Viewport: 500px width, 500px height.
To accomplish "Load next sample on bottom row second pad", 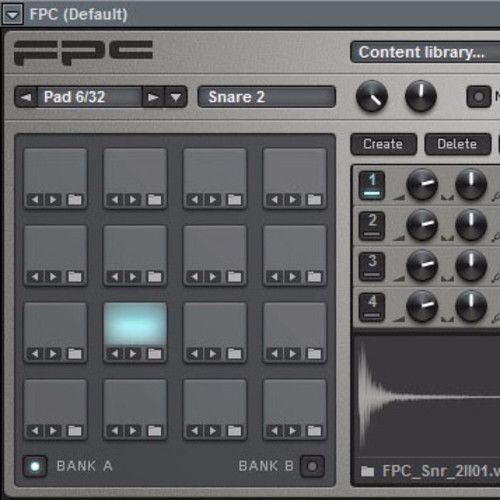I will pyautogui.click(x=133, y=431).
